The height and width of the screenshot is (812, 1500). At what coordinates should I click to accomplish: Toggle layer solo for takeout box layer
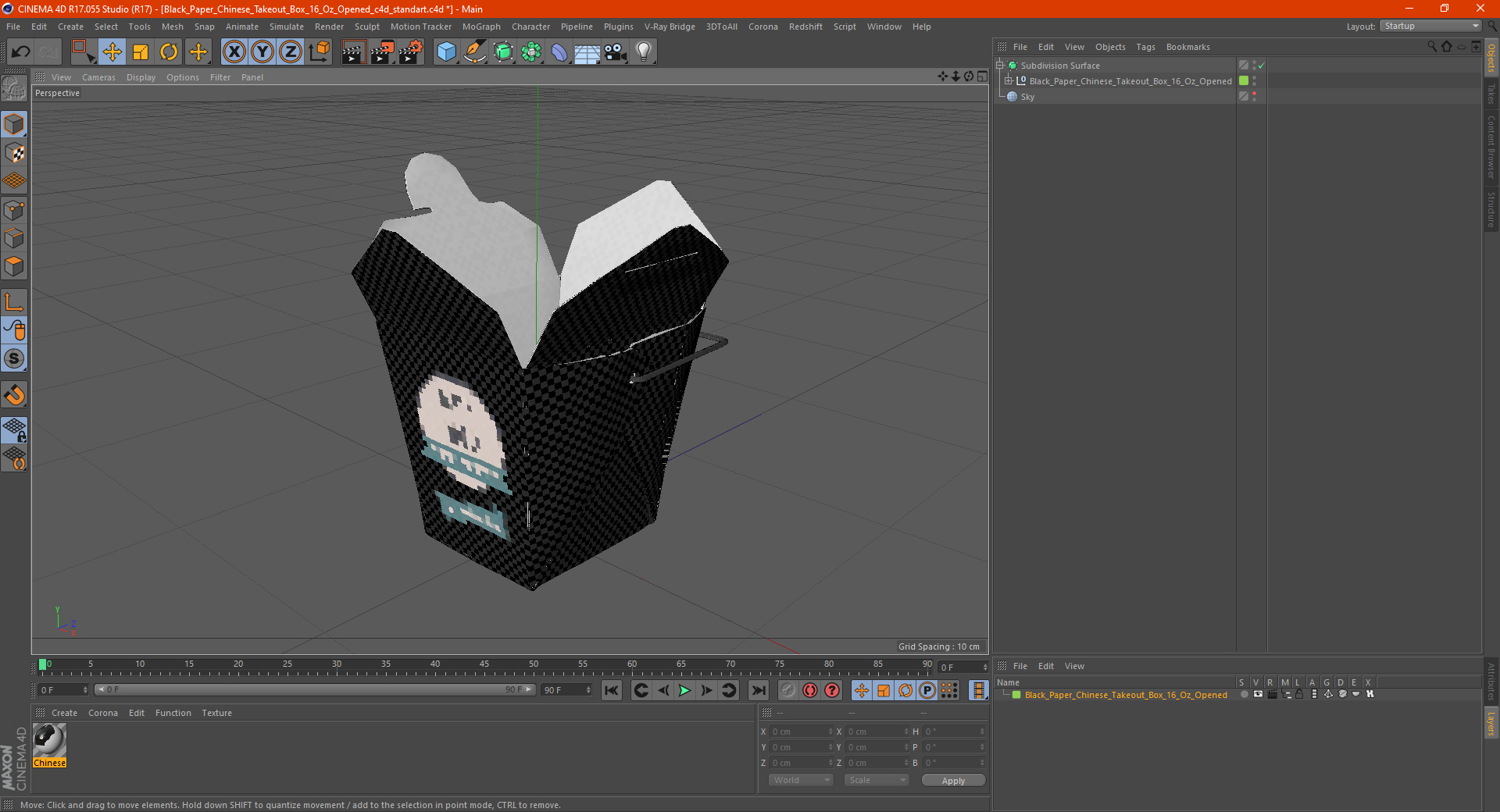pos(1245,694)
